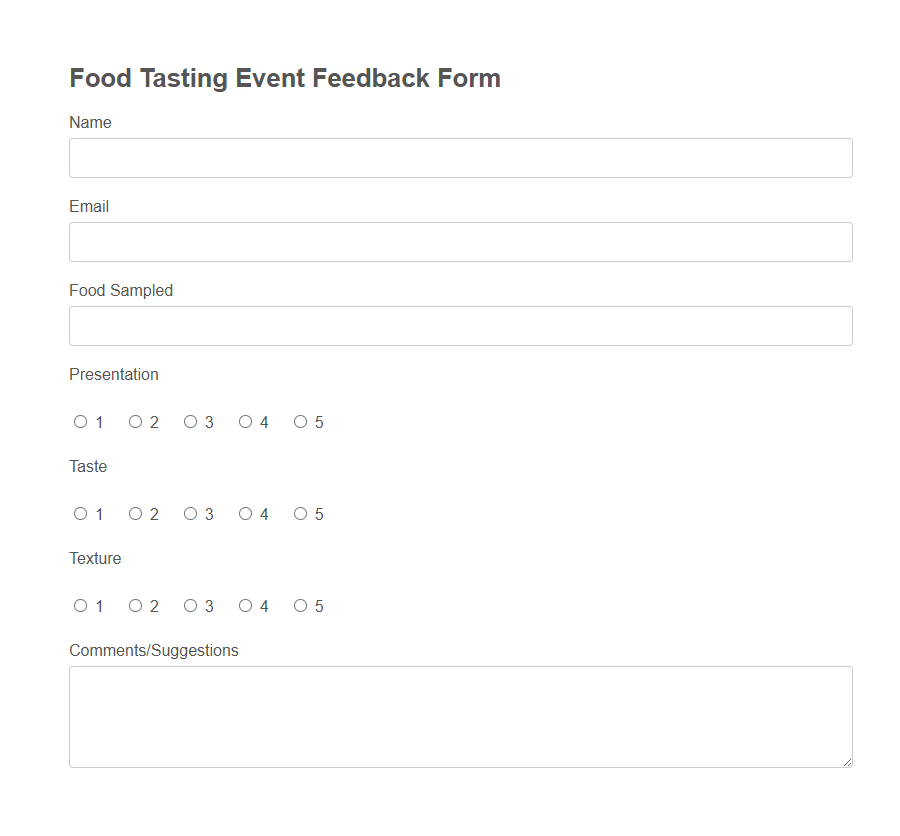Select rating 1 for Presentation
This screenshot has width=900, height=836.
[x=80, y=421]
